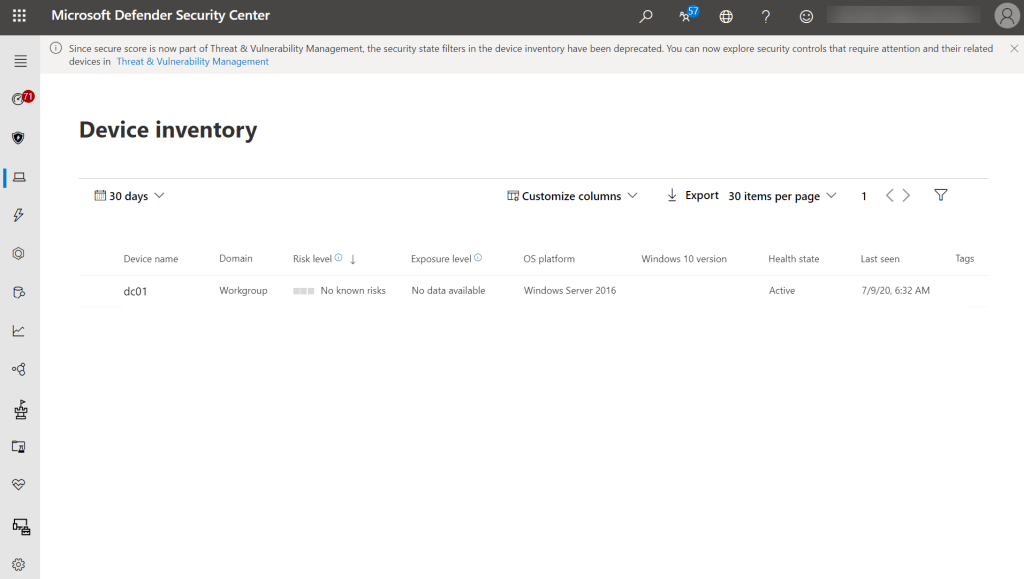1024x579 pixels.
Task: Open the dashboard icon with red badge
Action: [19, 99]
